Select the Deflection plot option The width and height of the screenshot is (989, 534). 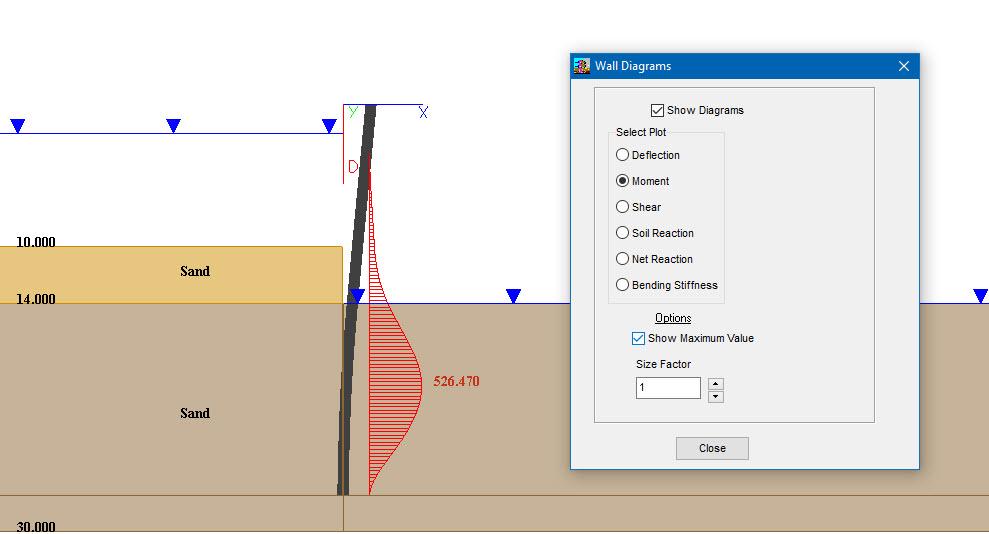coord(623,155)
